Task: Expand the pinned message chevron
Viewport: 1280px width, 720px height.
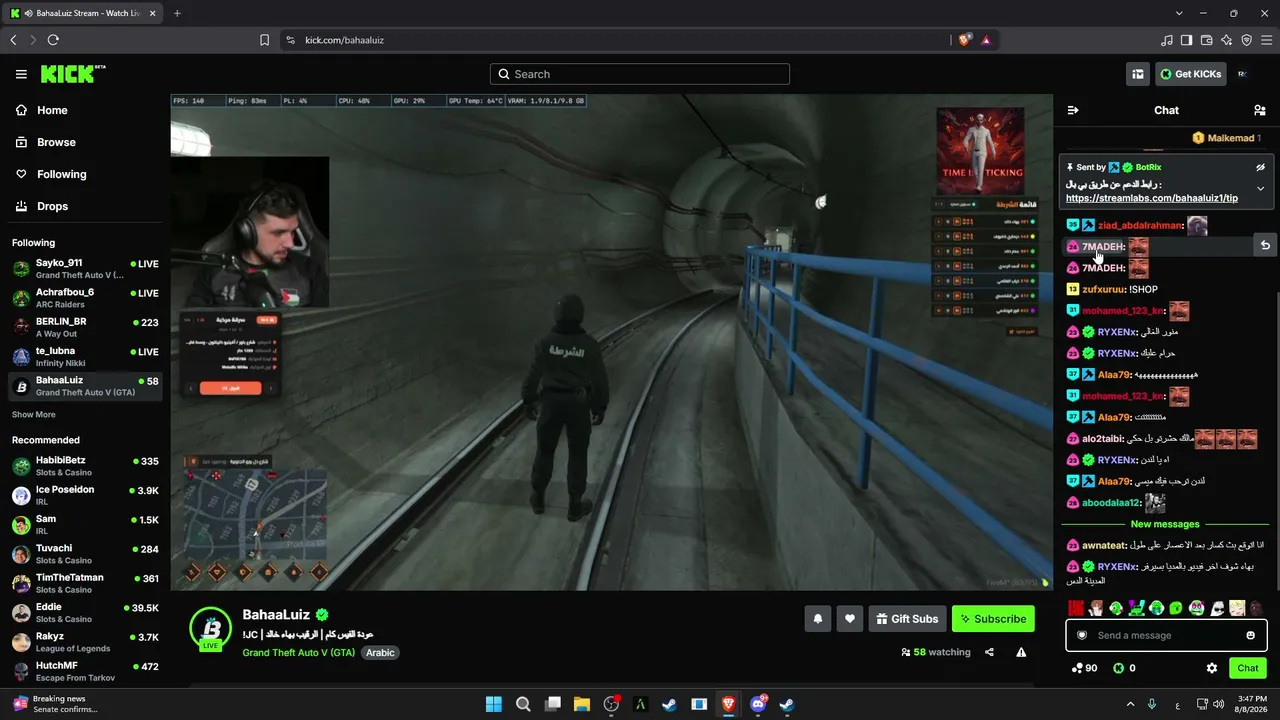Action: (1260, 188)
